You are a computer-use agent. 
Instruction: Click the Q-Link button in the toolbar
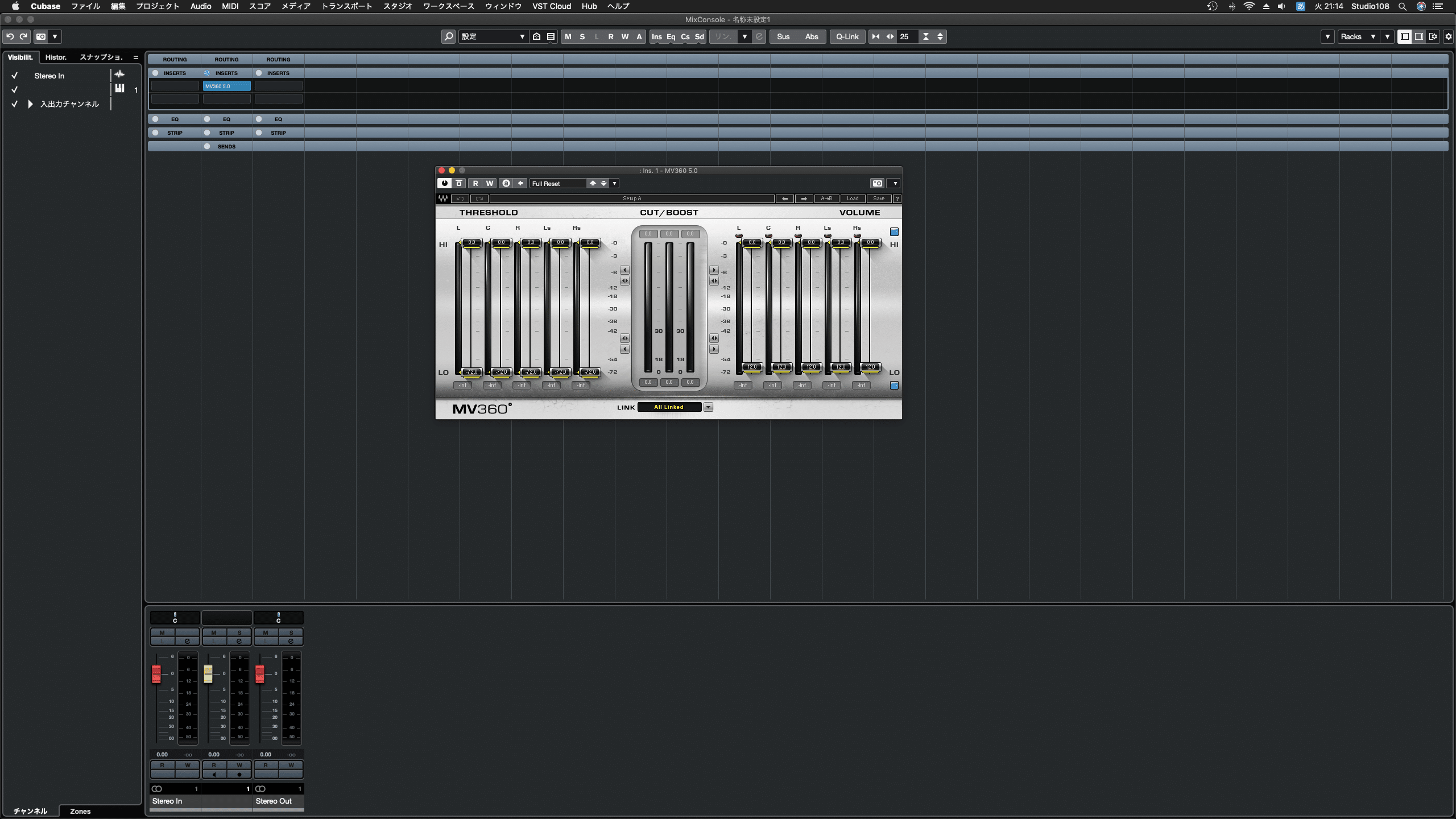[x=847, y=36]
